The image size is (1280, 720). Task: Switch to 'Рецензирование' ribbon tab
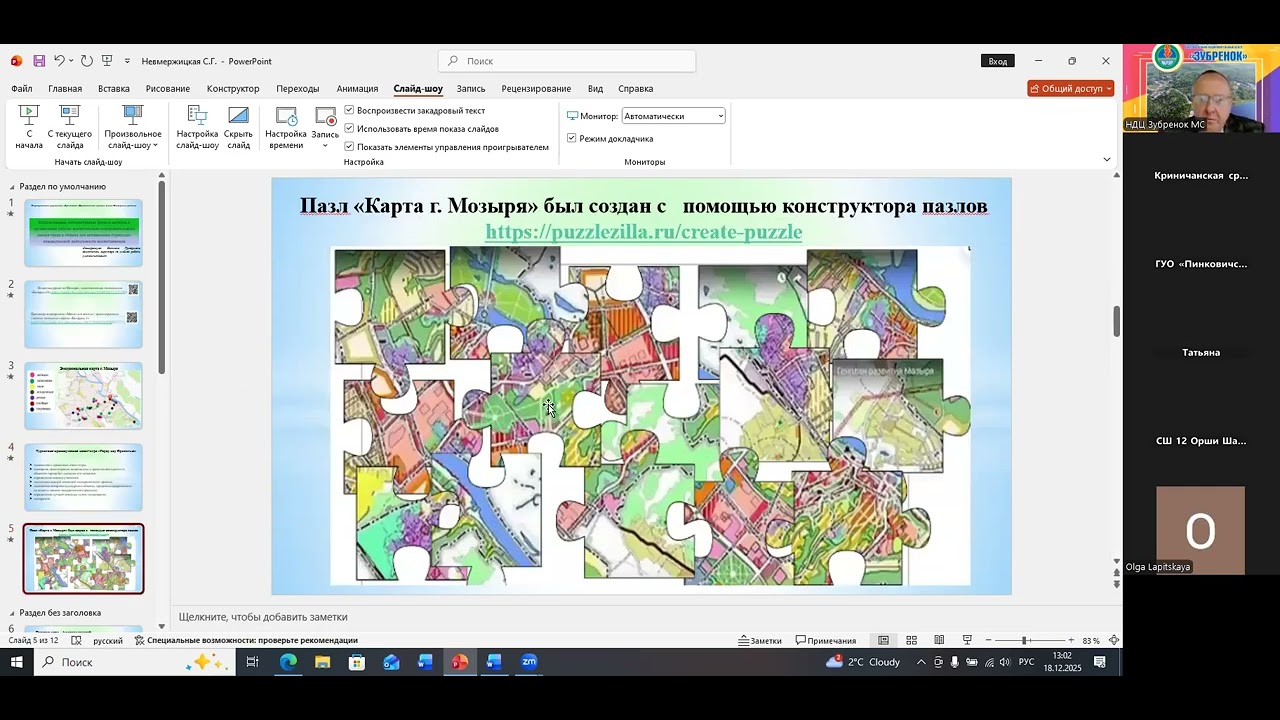[x=536, y=88]
